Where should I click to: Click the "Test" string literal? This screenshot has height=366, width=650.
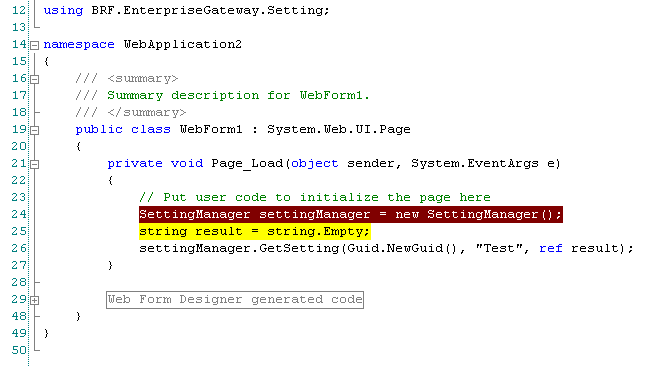[499, 248]
